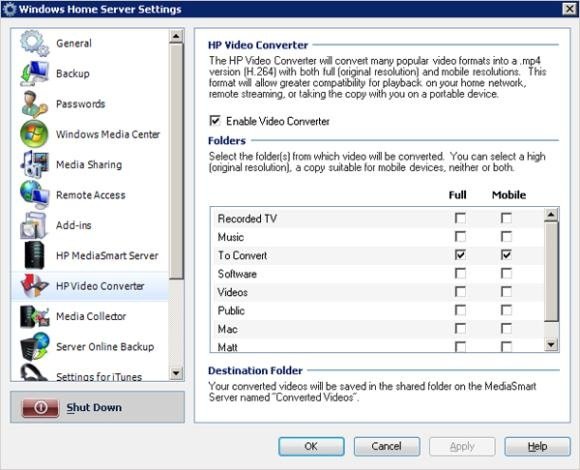Screen dimensions: 580x470
Task: Close the Windows Home Server Settings dialog
Action: coord(569,9)
